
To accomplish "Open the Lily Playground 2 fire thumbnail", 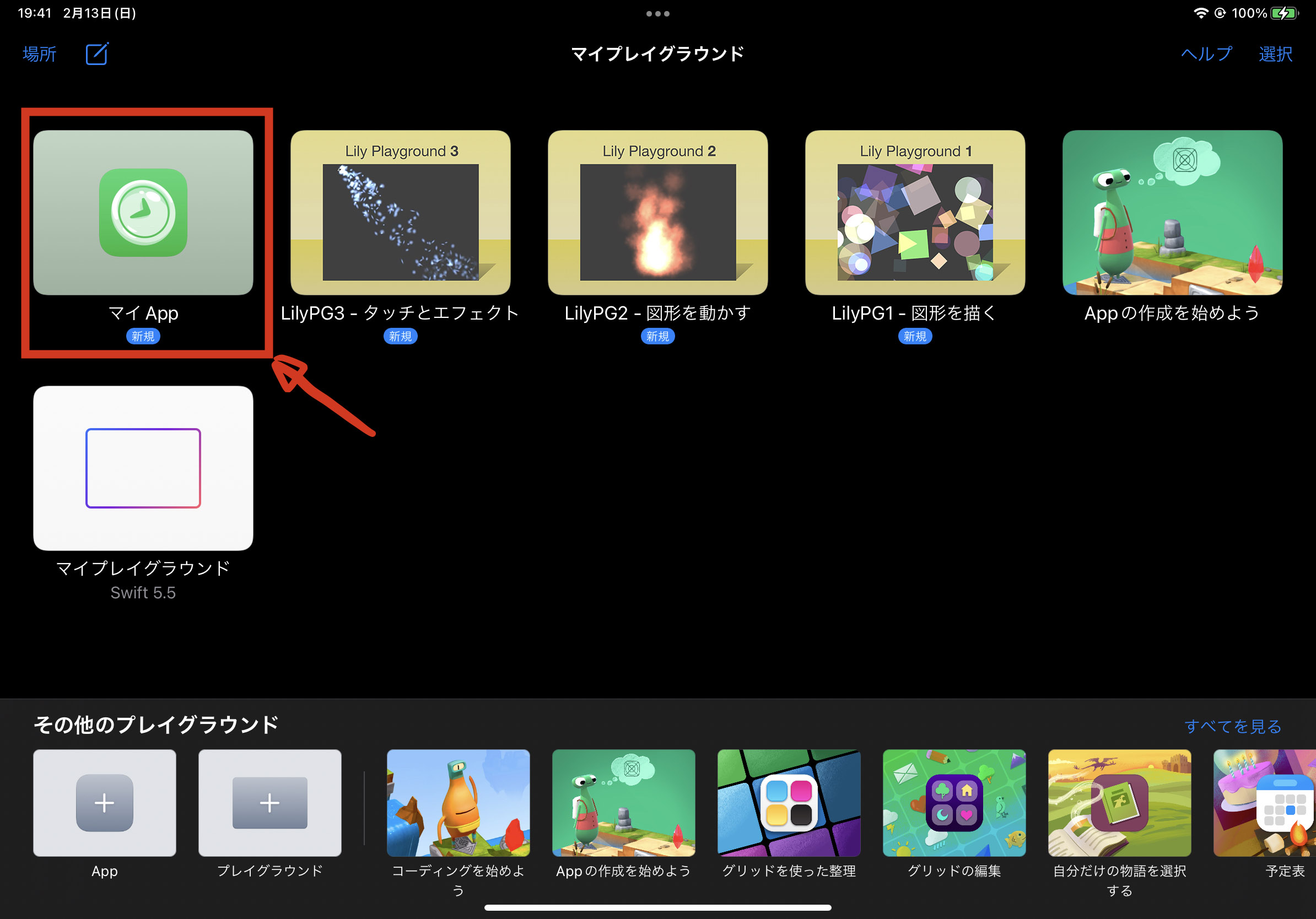I will pyautogui.click(x=658, y=213).
